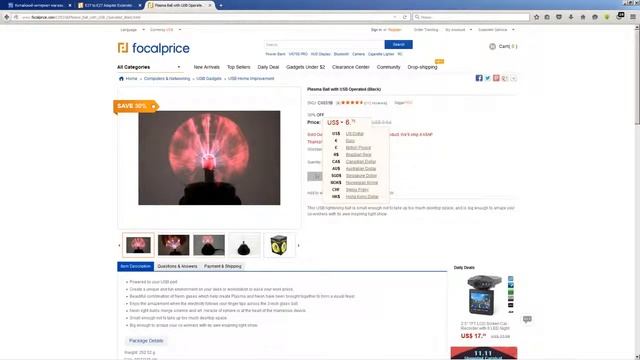
Task: Select British Pound in currency list
Action: pyautogui.click(x=358, y=148)
